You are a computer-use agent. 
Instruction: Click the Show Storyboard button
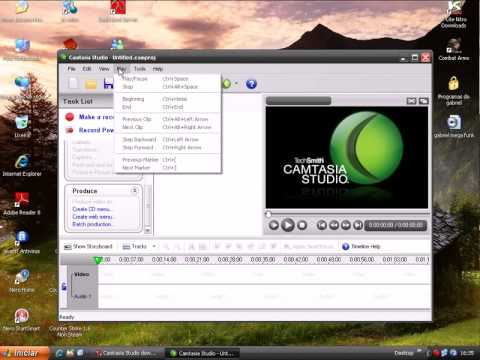[88, 246]
